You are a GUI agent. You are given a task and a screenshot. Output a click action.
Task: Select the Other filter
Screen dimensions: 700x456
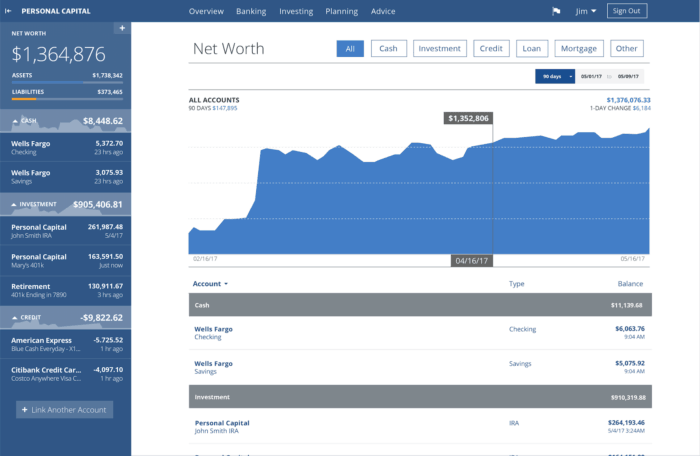[627, 49]
